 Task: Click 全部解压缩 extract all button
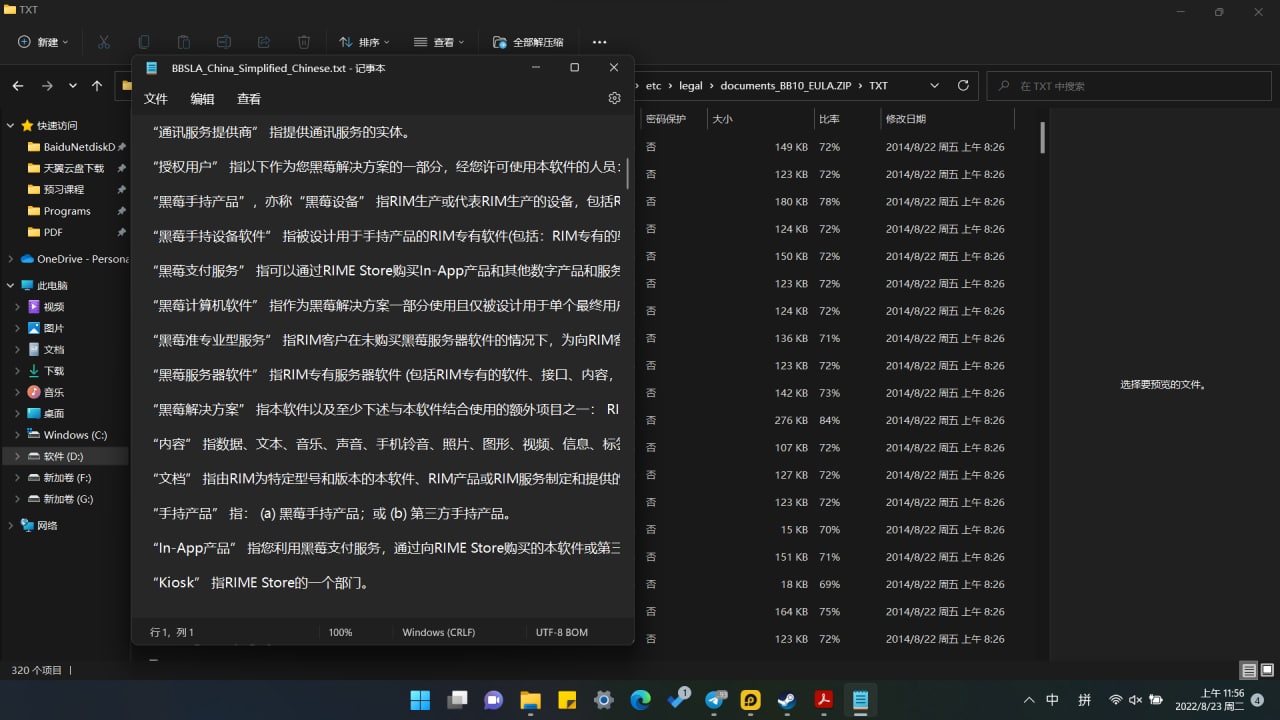(528, 42)
